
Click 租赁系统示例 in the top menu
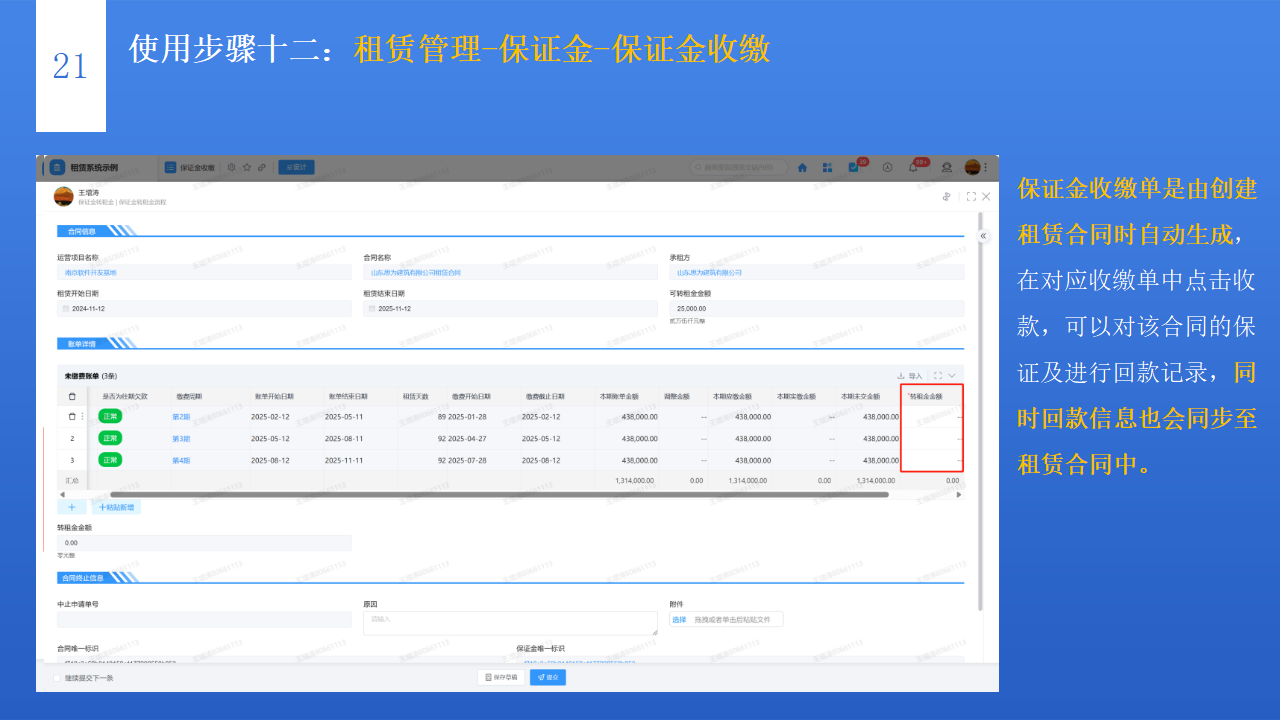(x=95, y=167)
